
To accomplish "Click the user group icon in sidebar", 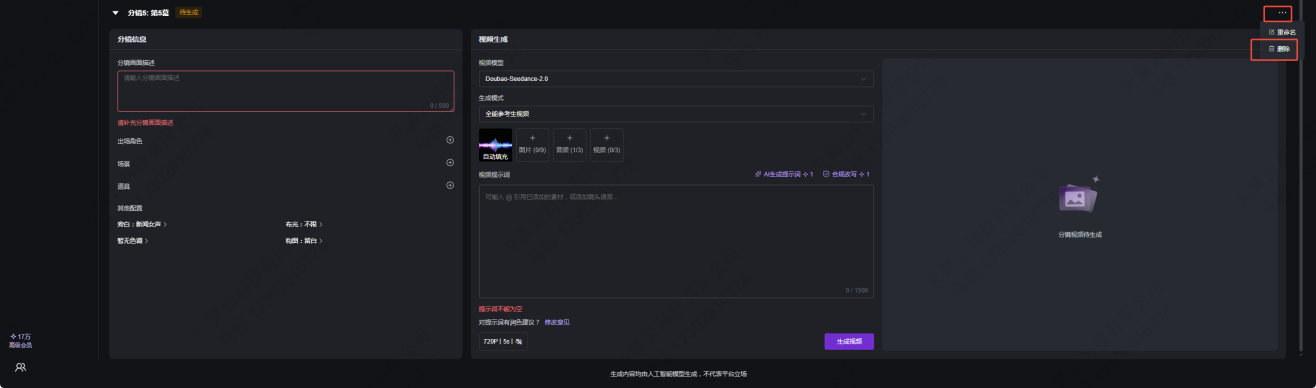I will pyautogui.click(x=20, y=367).
